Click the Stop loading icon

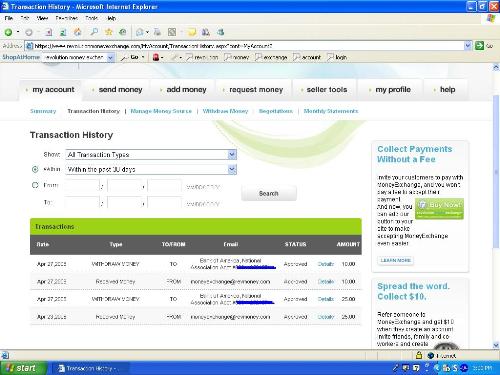[49, 32]
